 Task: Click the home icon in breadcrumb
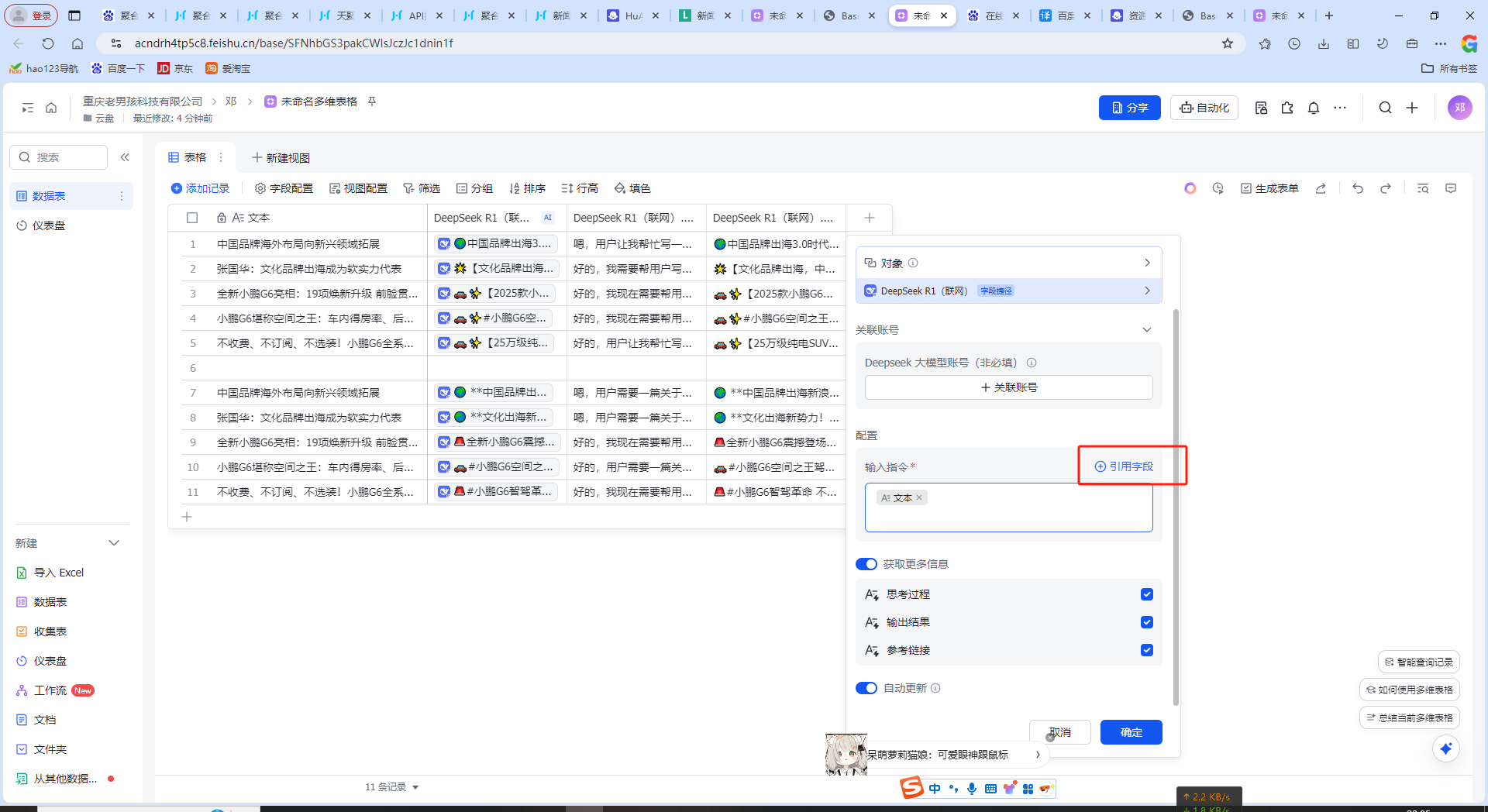click(51, 108)
